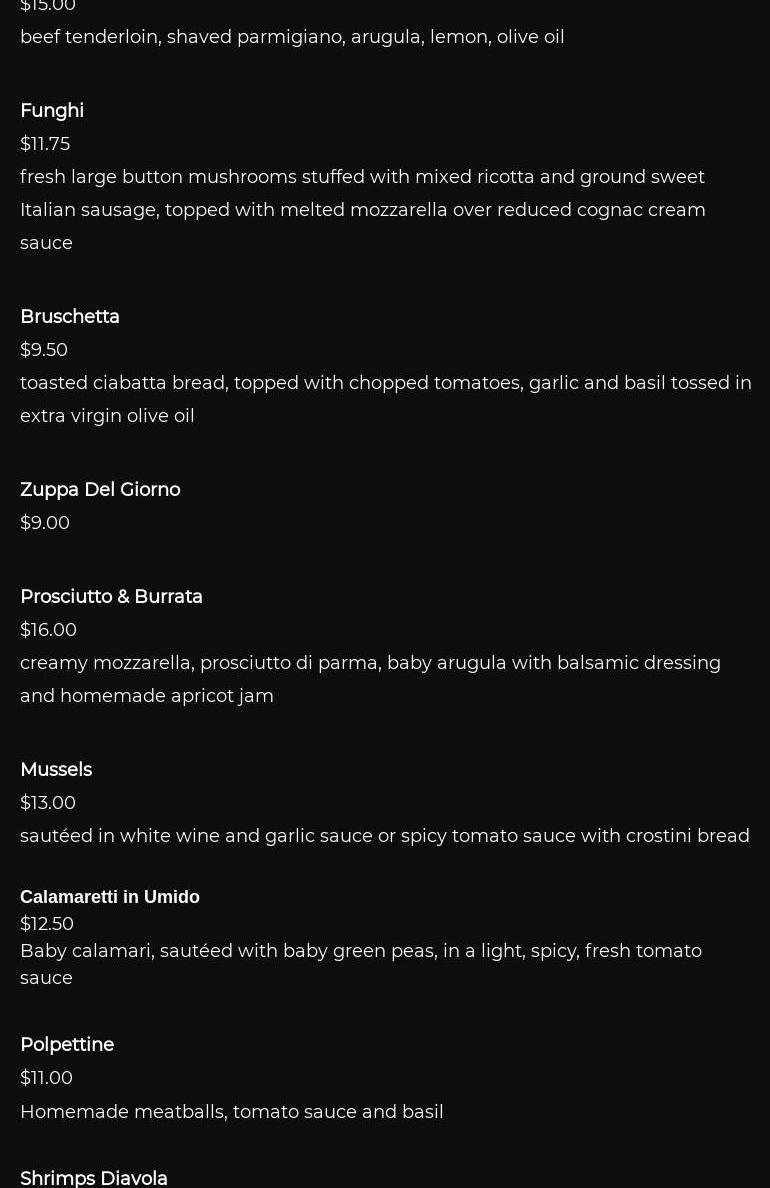This screenshot has width=770, height=1188.
Task: Click the homemade meatballs description text
Action: click(x=232, y=1112)
